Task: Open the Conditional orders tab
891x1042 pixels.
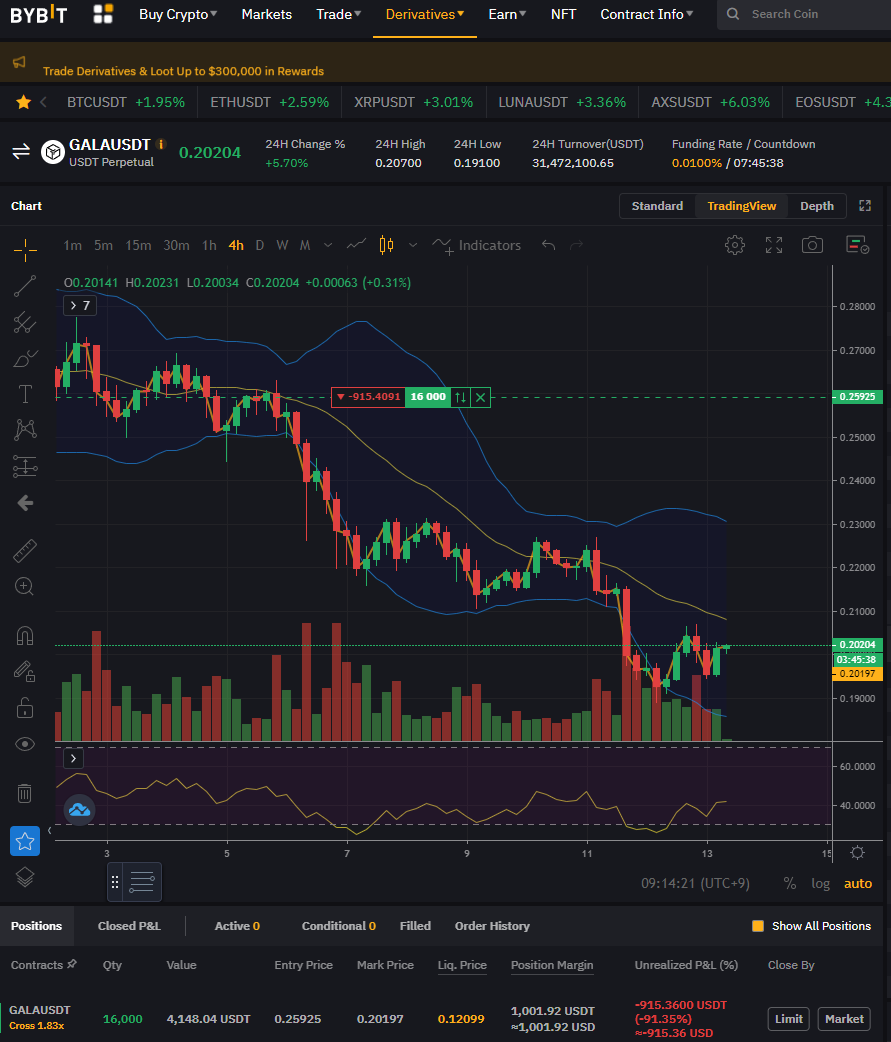Action: tap(338, 926)
